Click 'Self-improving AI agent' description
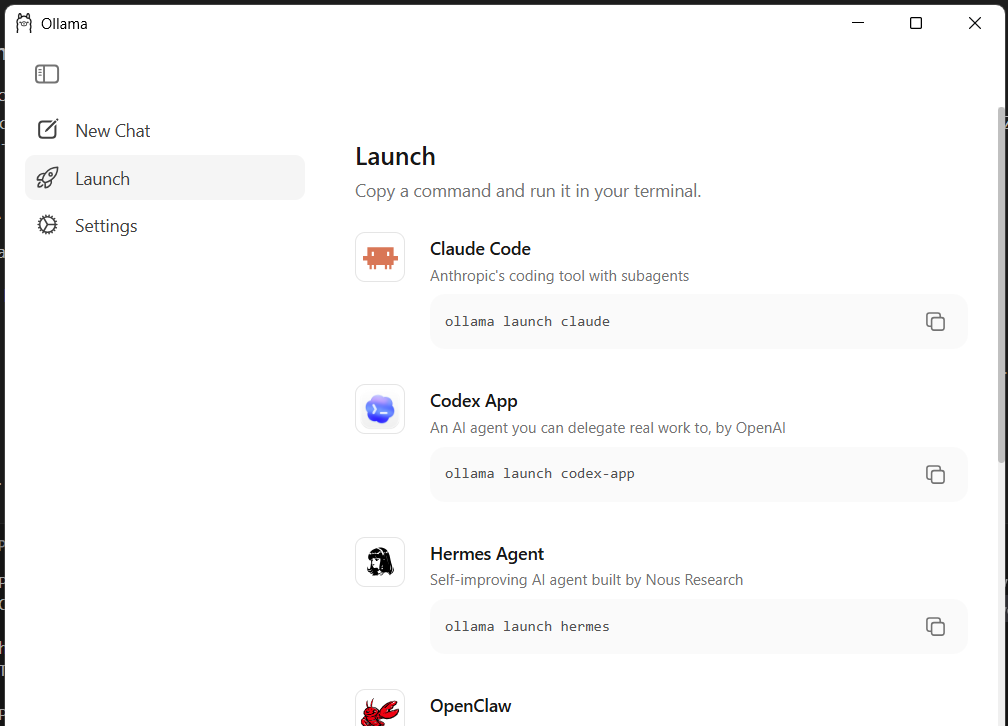 tap(586, 580)
